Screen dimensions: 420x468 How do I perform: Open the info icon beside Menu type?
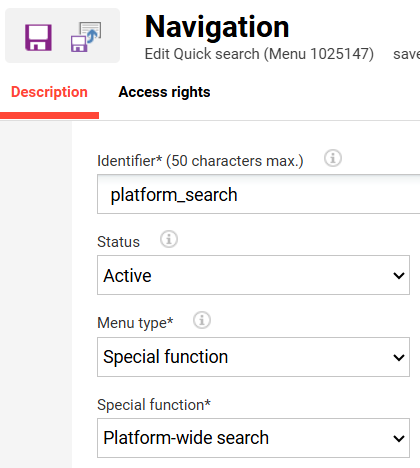202,320
